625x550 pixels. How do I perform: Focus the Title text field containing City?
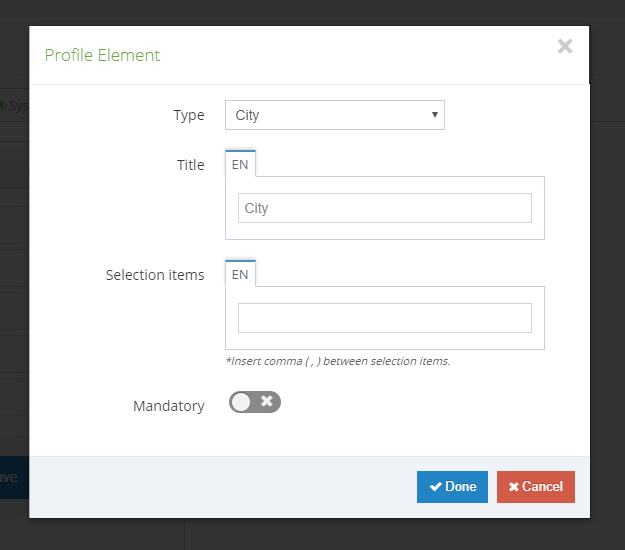(x=385, y=208)
